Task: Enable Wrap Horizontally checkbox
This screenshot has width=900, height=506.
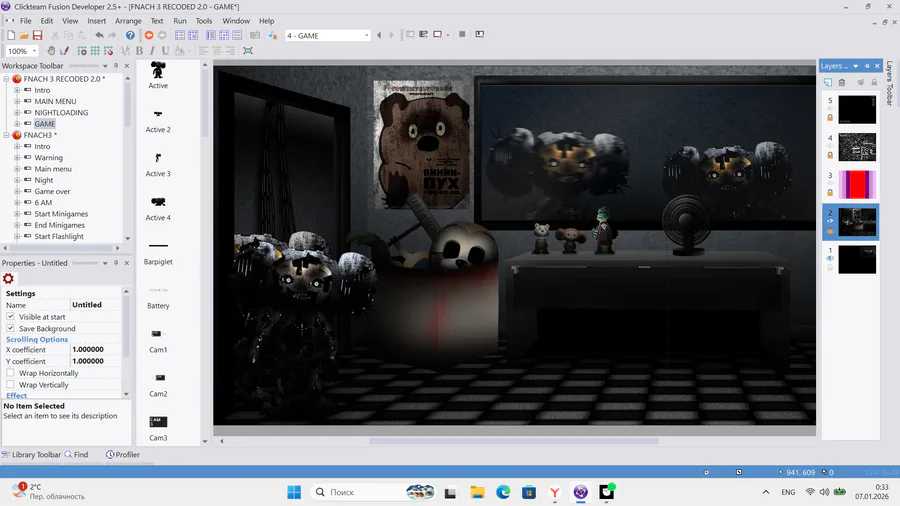Action: pos(10,373)
